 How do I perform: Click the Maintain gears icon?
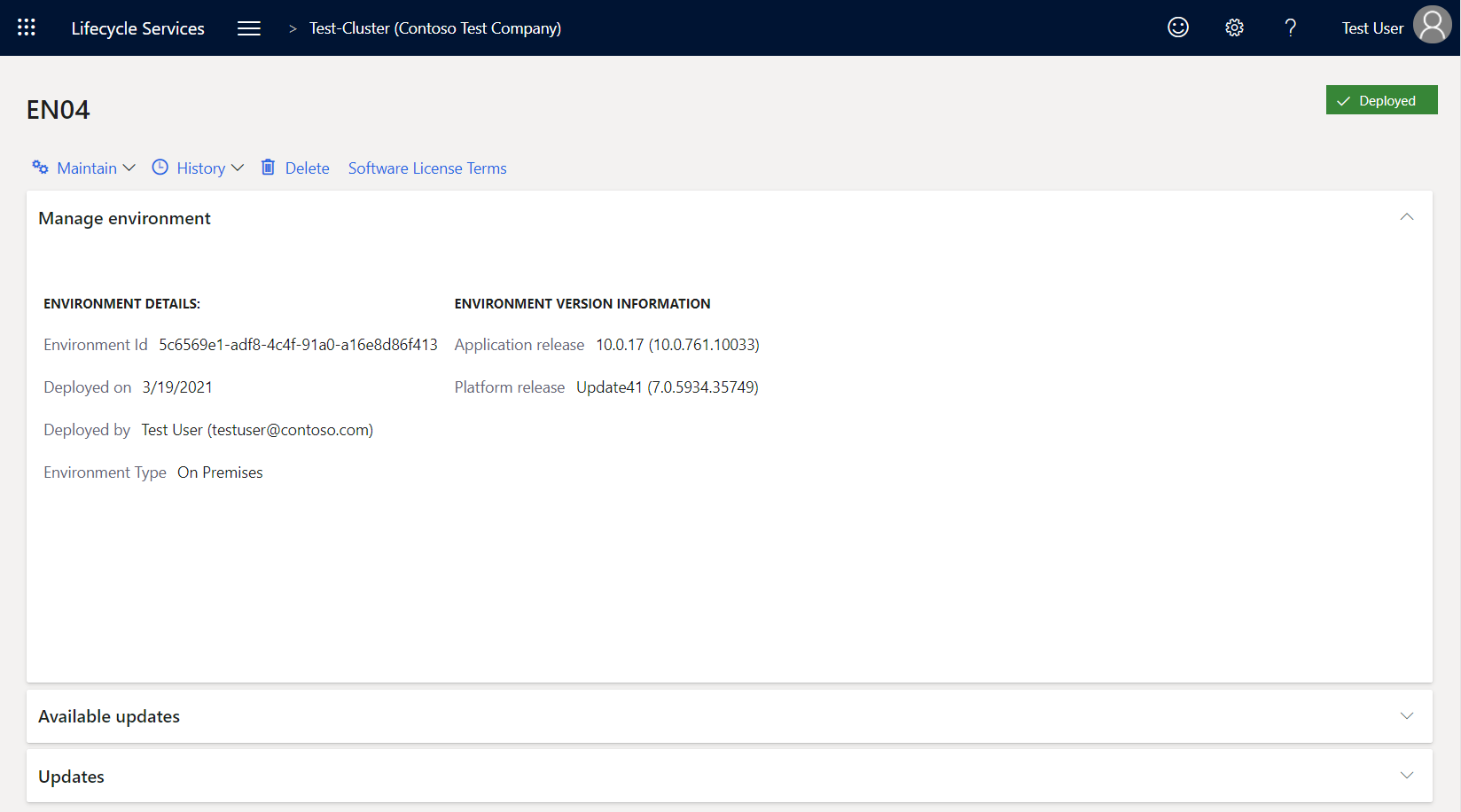[40, 168]
